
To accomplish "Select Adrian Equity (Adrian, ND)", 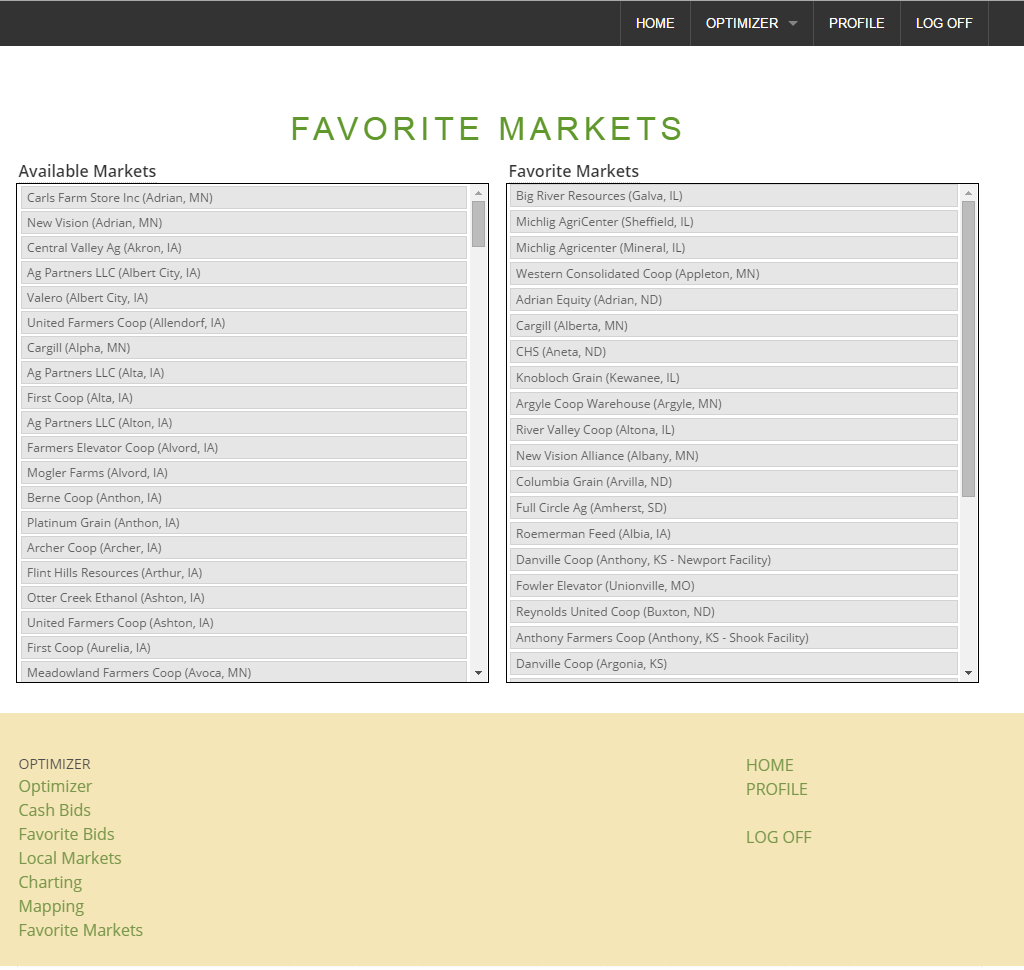I will pyautogui.click(x=734, y=300).
